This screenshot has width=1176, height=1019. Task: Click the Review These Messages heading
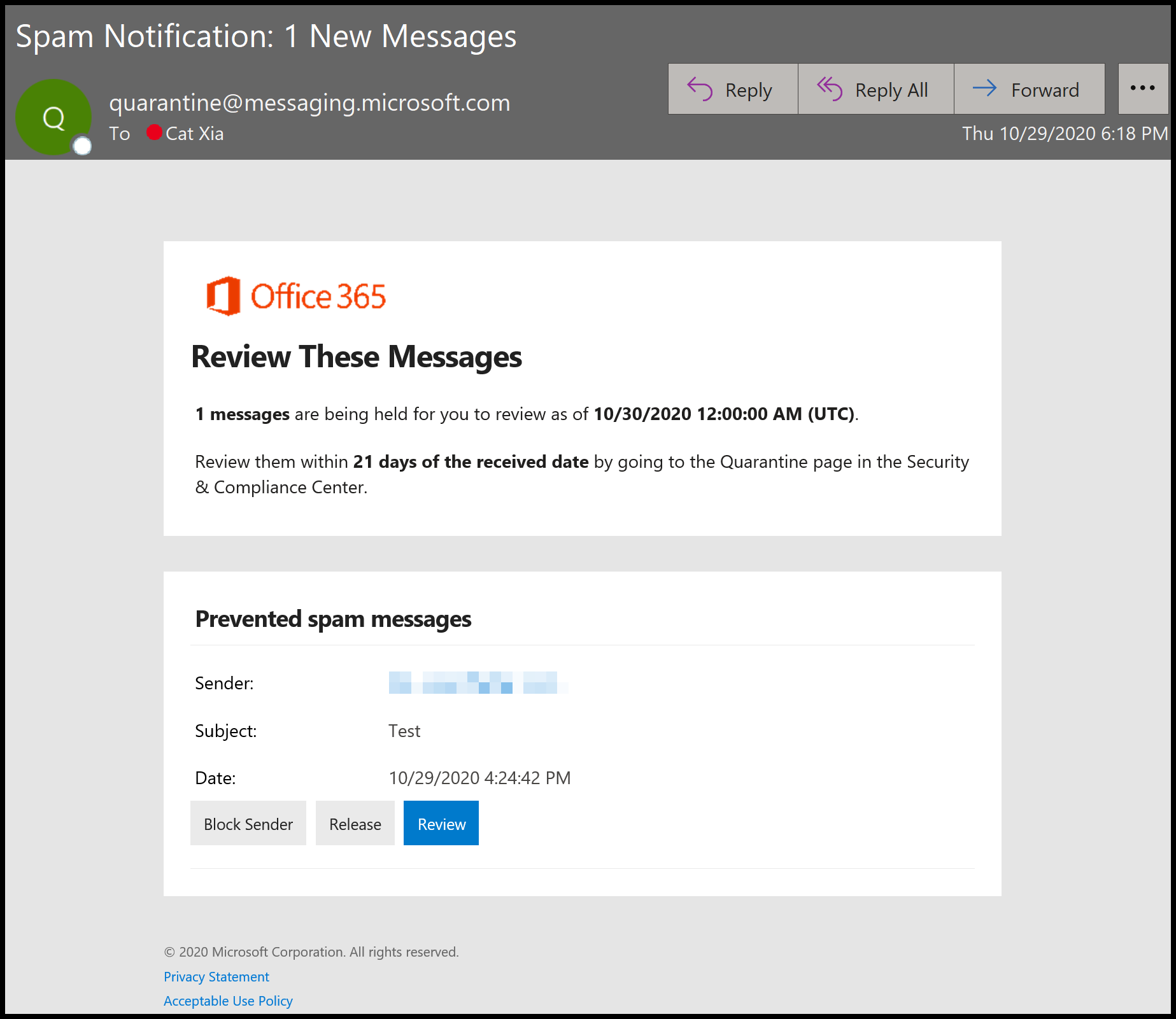point(357,356)
